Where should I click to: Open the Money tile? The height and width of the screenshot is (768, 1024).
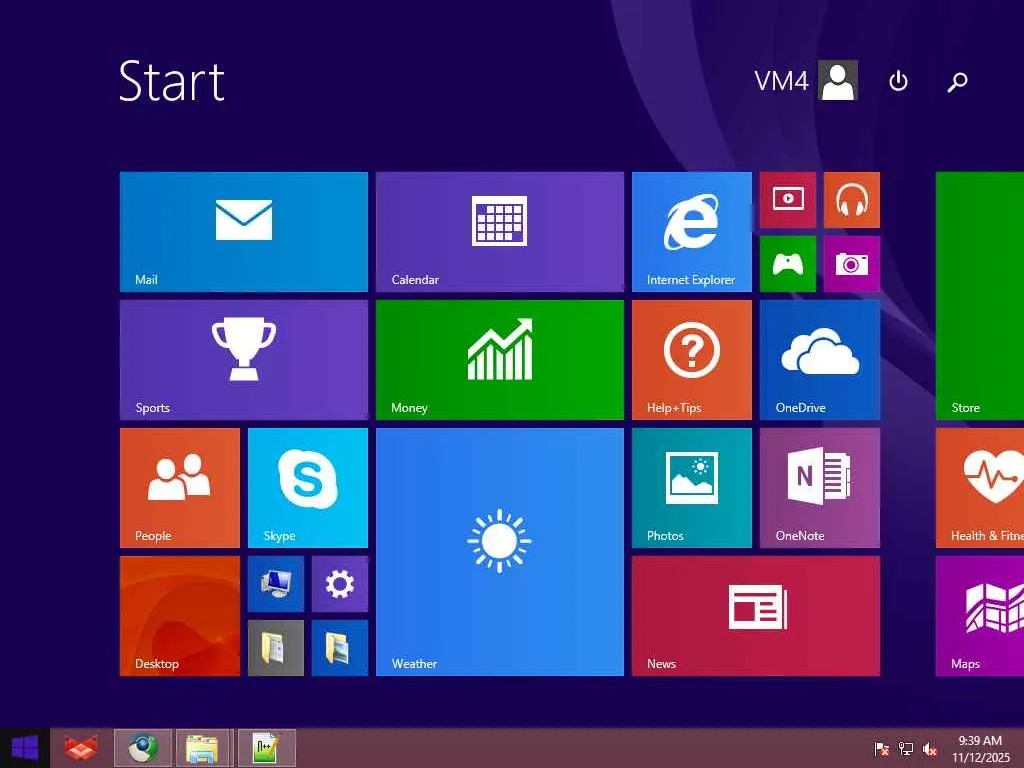tap(500, 360)
